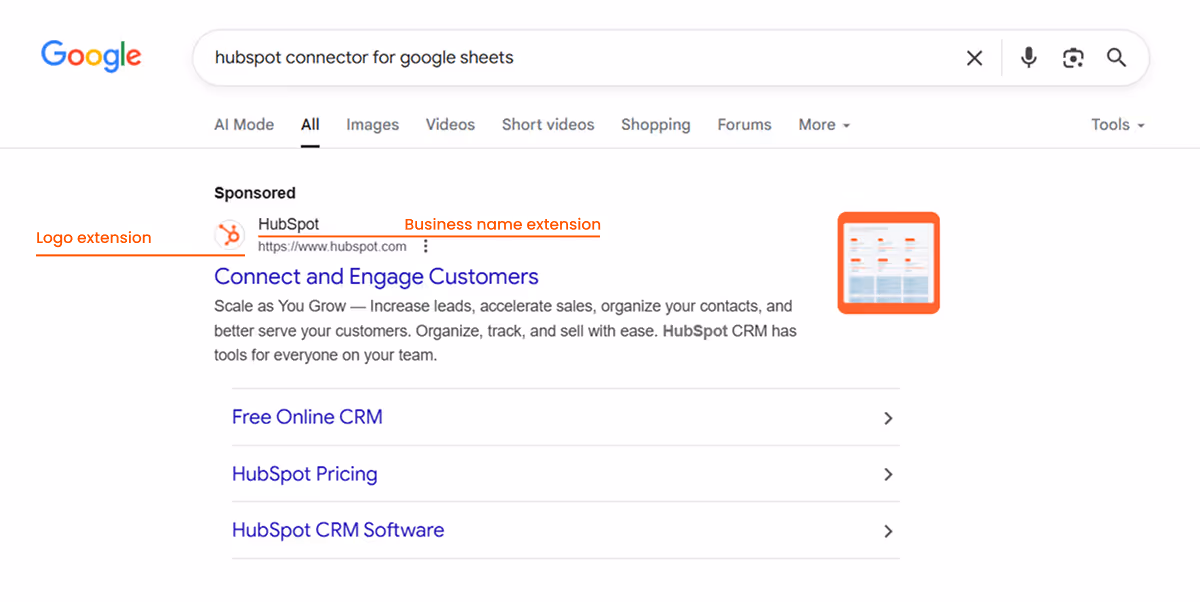Click the orange ad thumbnail image
The height and width of the screenshot is (602, 1200).
point(888,262)
